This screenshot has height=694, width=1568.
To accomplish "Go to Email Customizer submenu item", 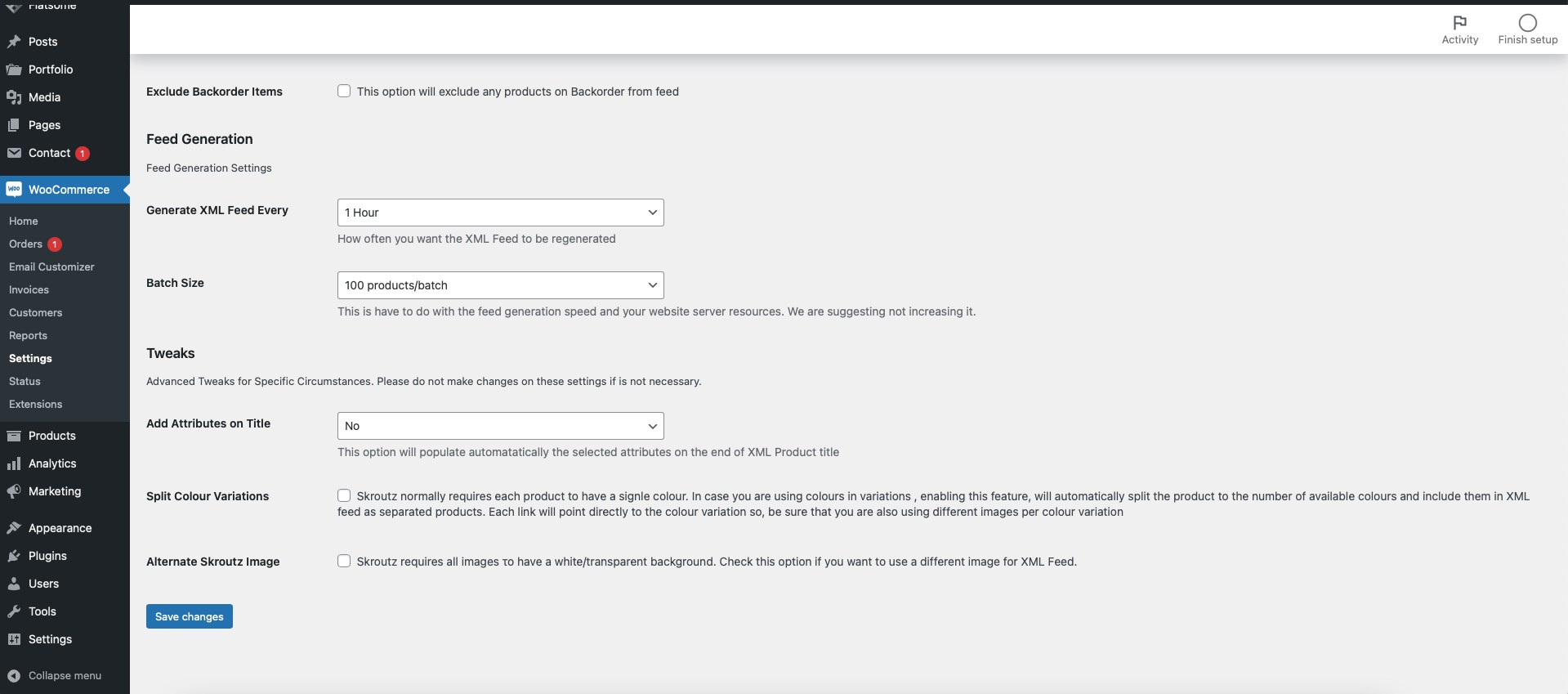I will pos(51,267).
